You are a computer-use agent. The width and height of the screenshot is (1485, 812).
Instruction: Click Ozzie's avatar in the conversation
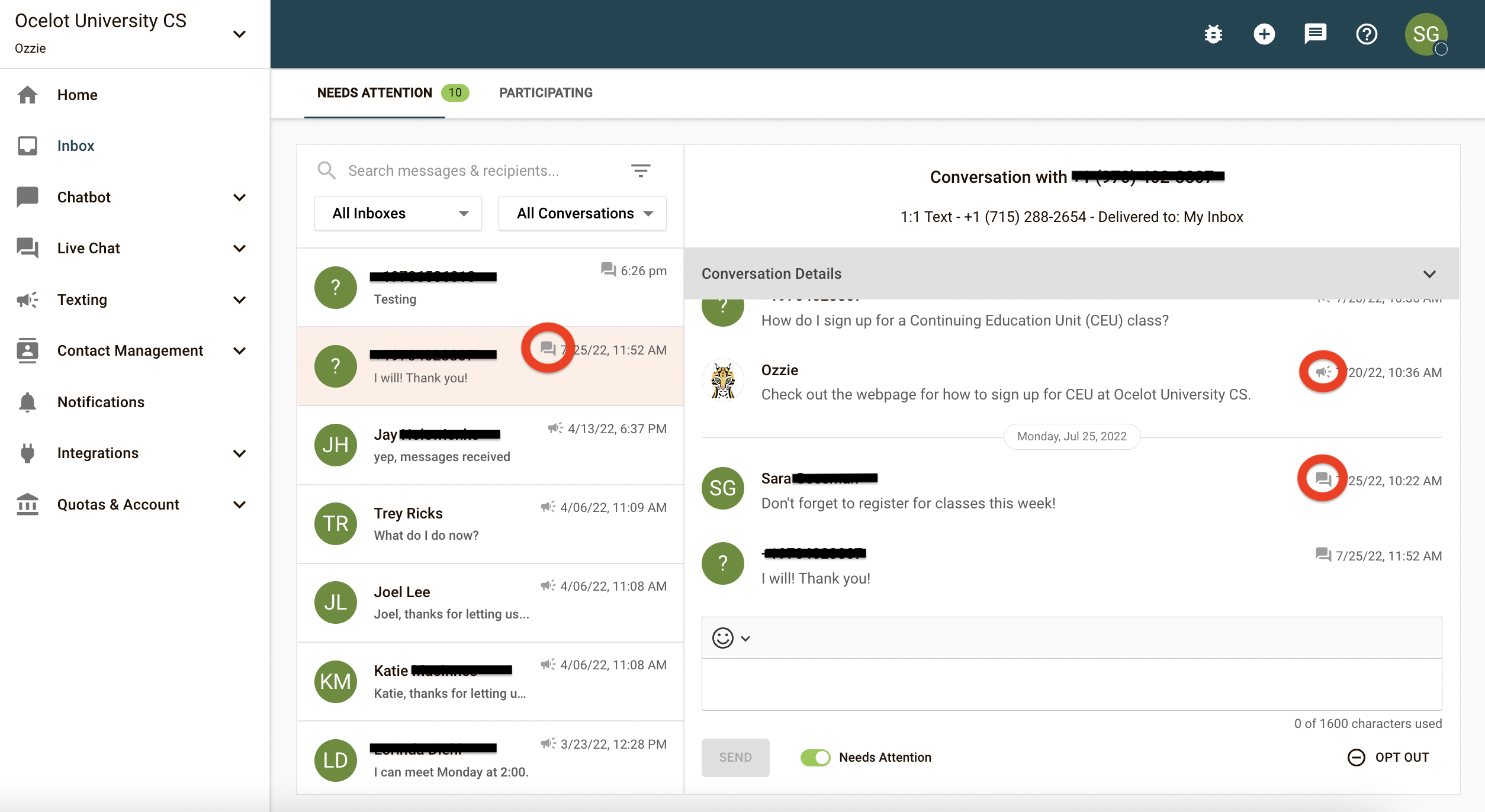[722, 379]
